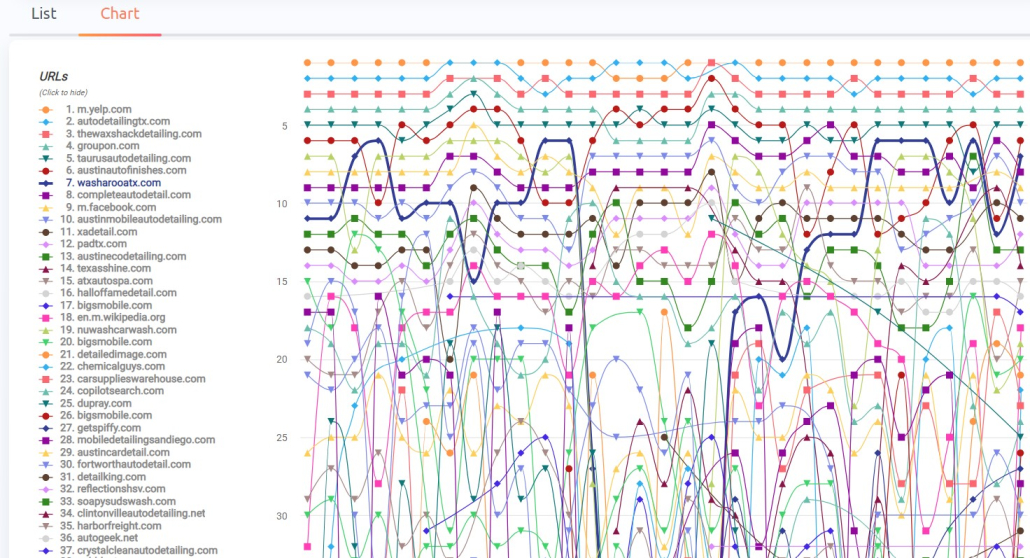Click the yellow triangle marker for m.facebook.com
Image resolution: width=1030 pixels, height=558 pixels.
(x=45, y=207)
